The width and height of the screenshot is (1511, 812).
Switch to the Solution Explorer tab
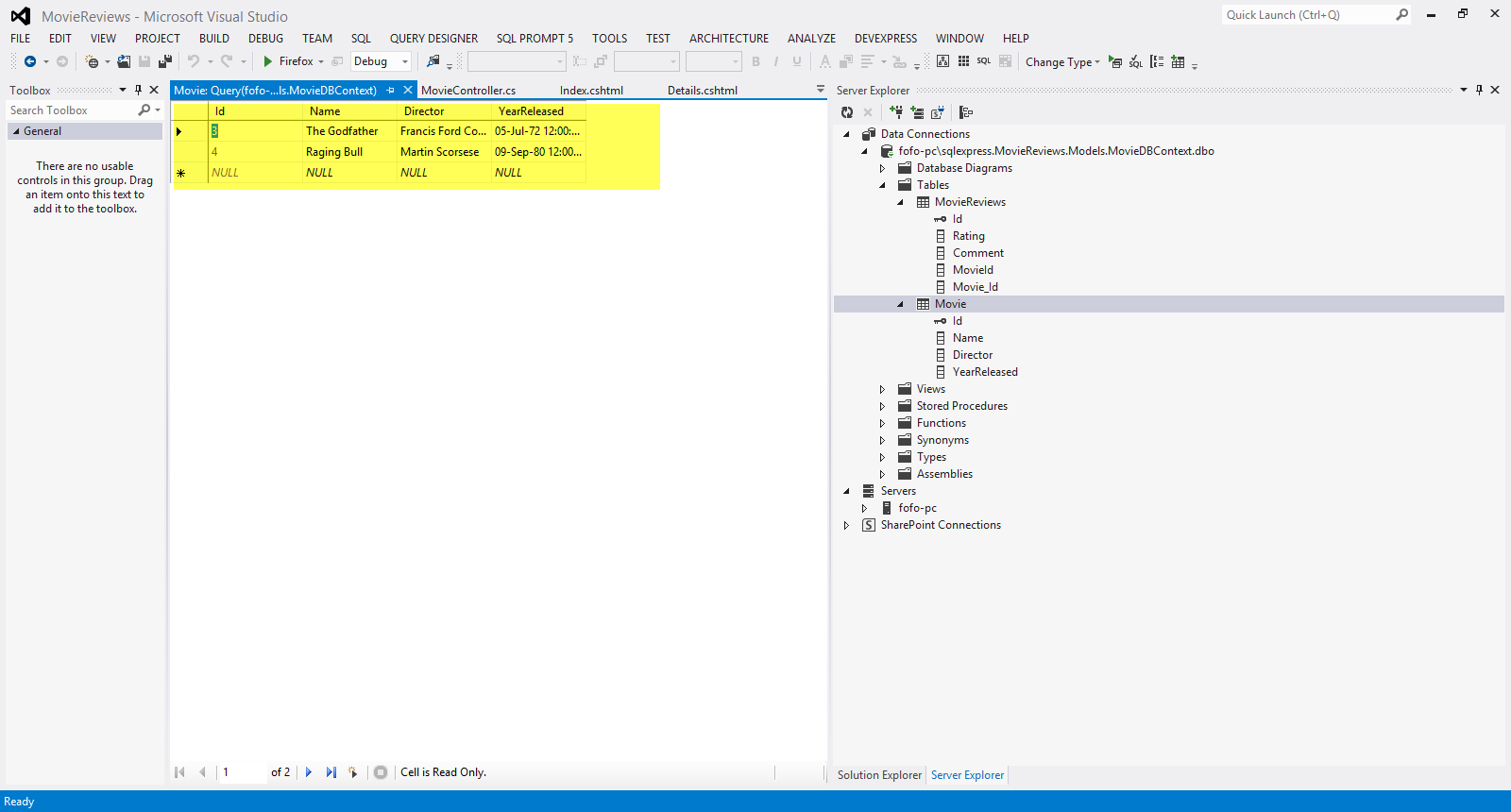click(x=879, y=775)
